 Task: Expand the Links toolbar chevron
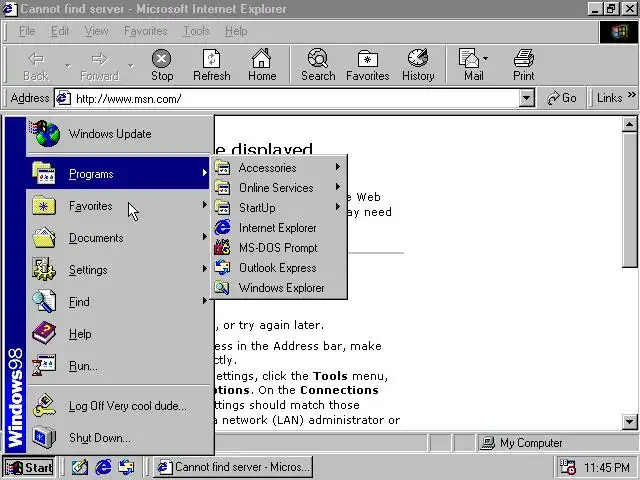tap(631, 95)
